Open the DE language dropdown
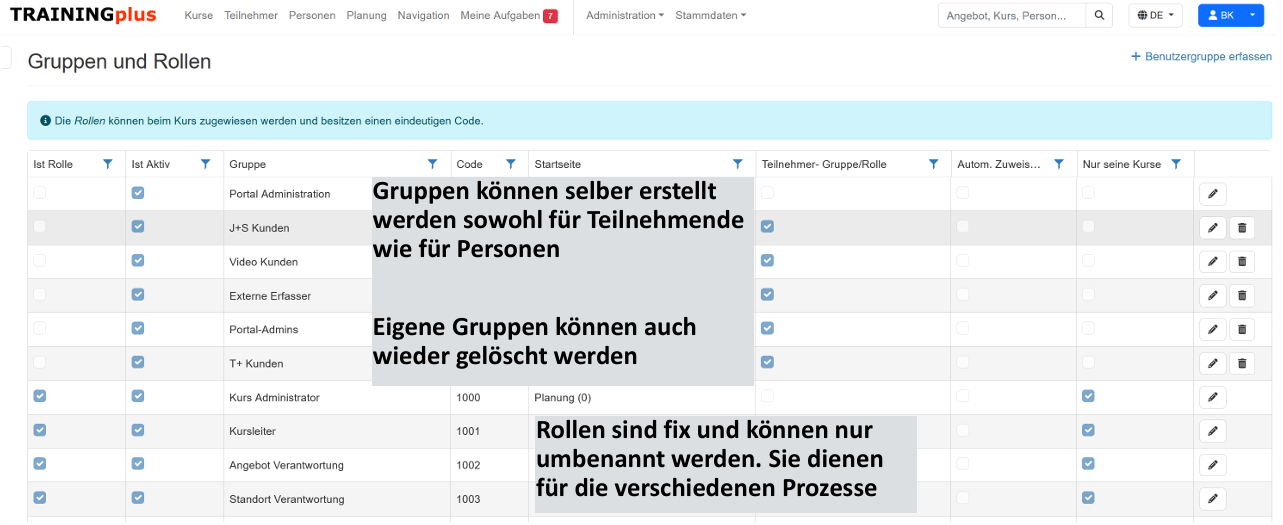The image size is (1283, 525). click(x=1155, y=15)
